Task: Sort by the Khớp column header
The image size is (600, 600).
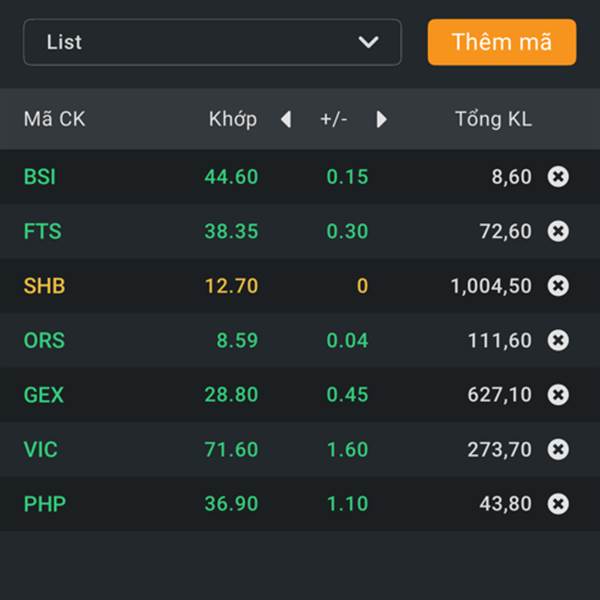Action: (233, 119)
